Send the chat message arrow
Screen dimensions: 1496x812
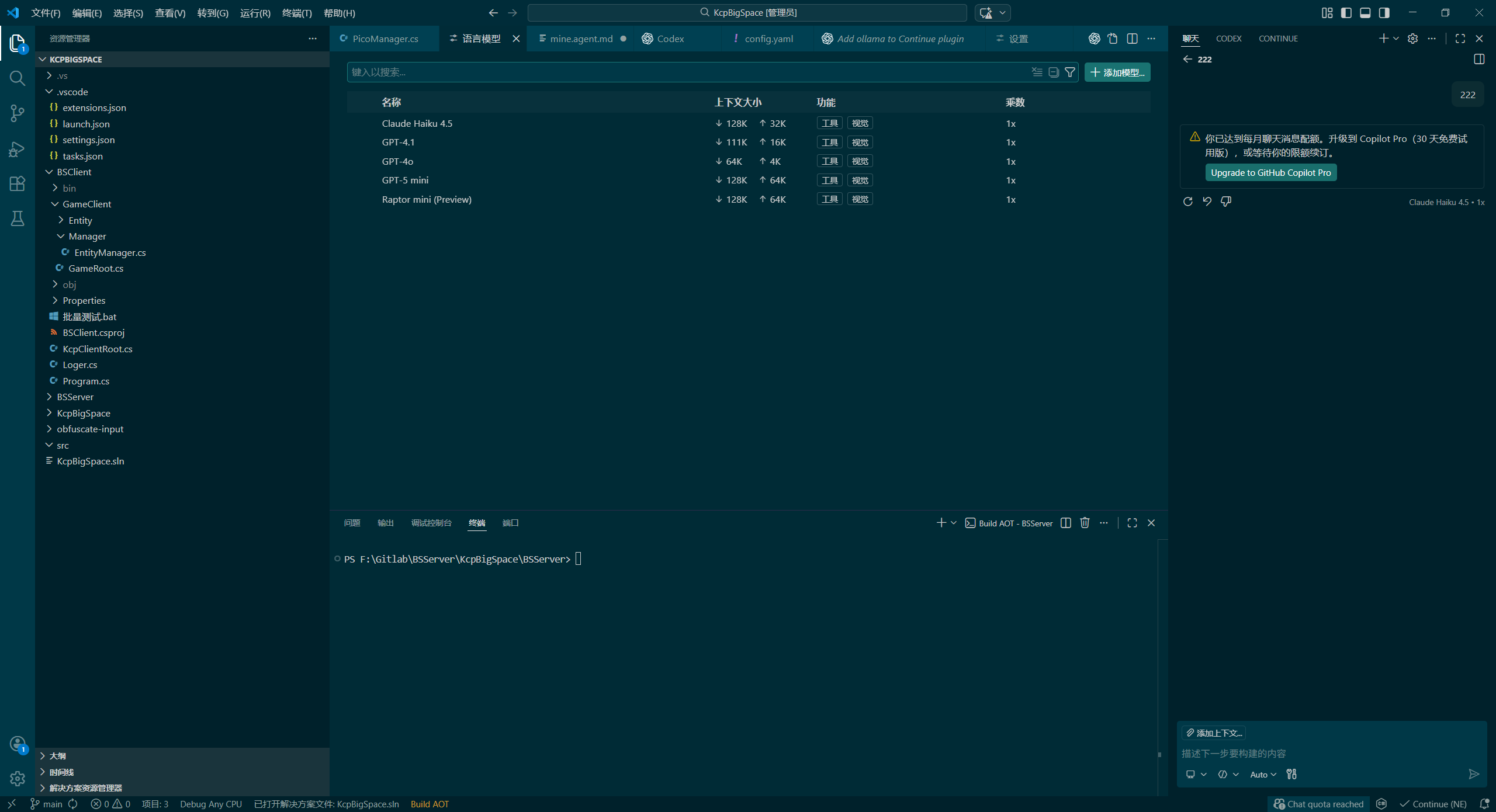tap(1474, 774)
